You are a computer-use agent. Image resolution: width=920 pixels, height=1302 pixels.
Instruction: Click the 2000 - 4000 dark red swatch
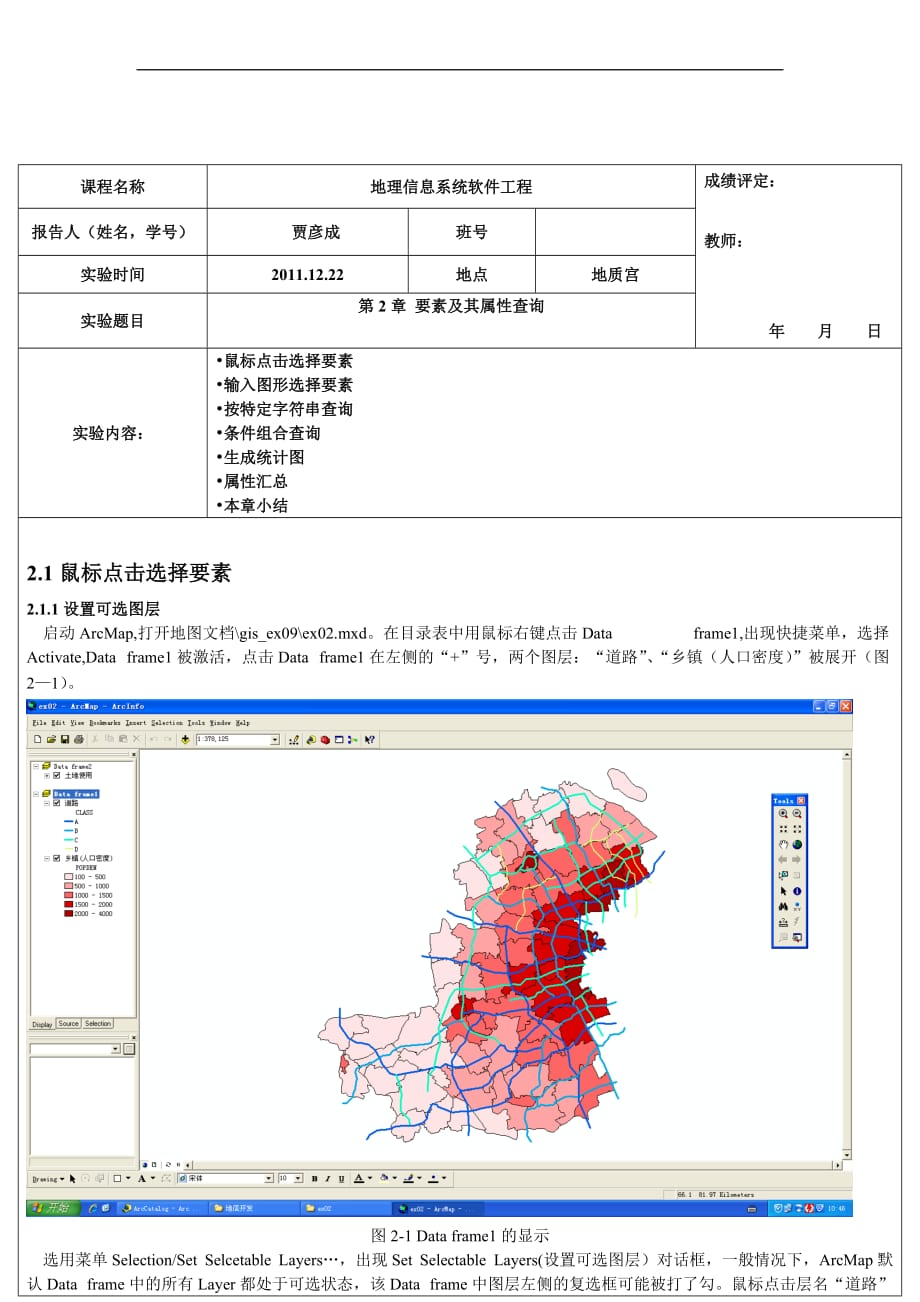coord(68,914)
